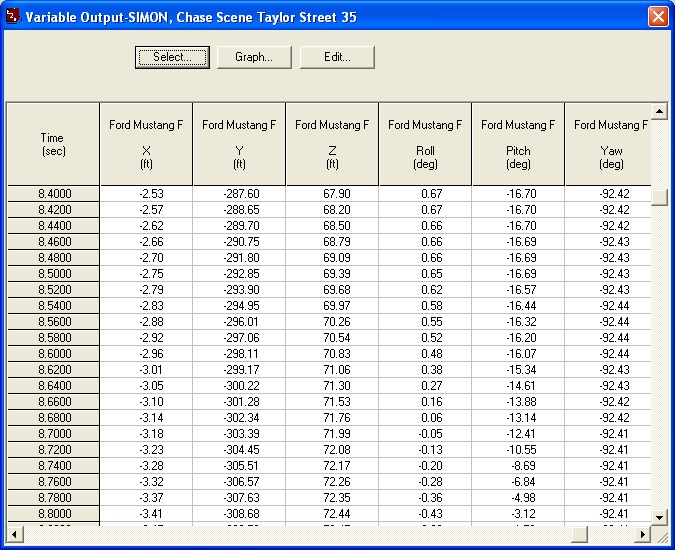
Task: Click the Ford Mustang Y (ft) column header
Action: point(239,144)
